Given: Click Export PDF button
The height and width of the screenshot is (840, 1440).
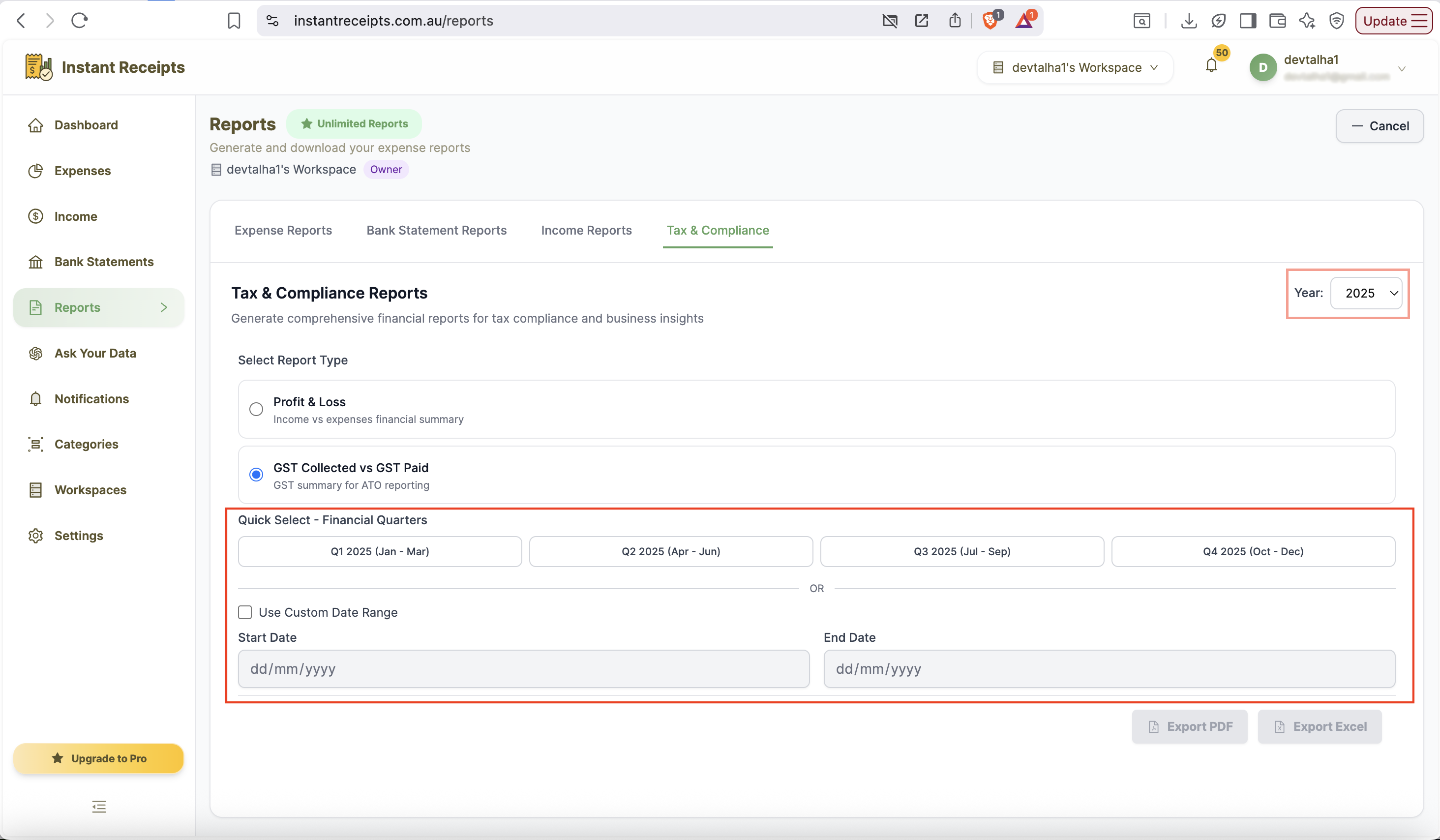Looking at the screenshot, I should 1190,726.
